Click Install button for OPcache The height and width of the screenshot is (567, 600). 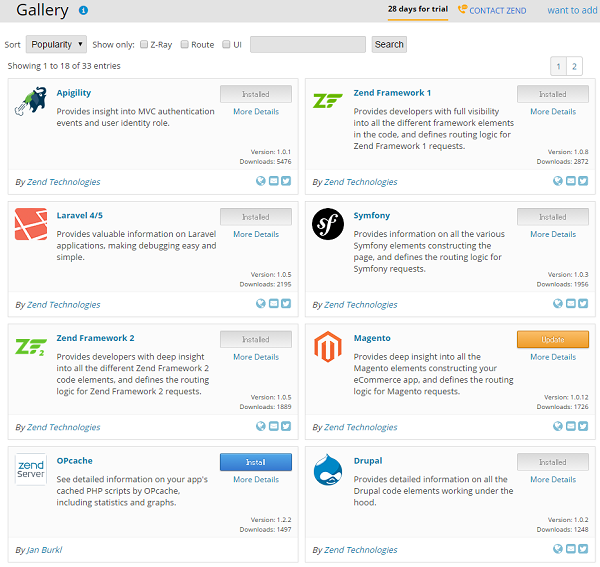click(255, 462)
